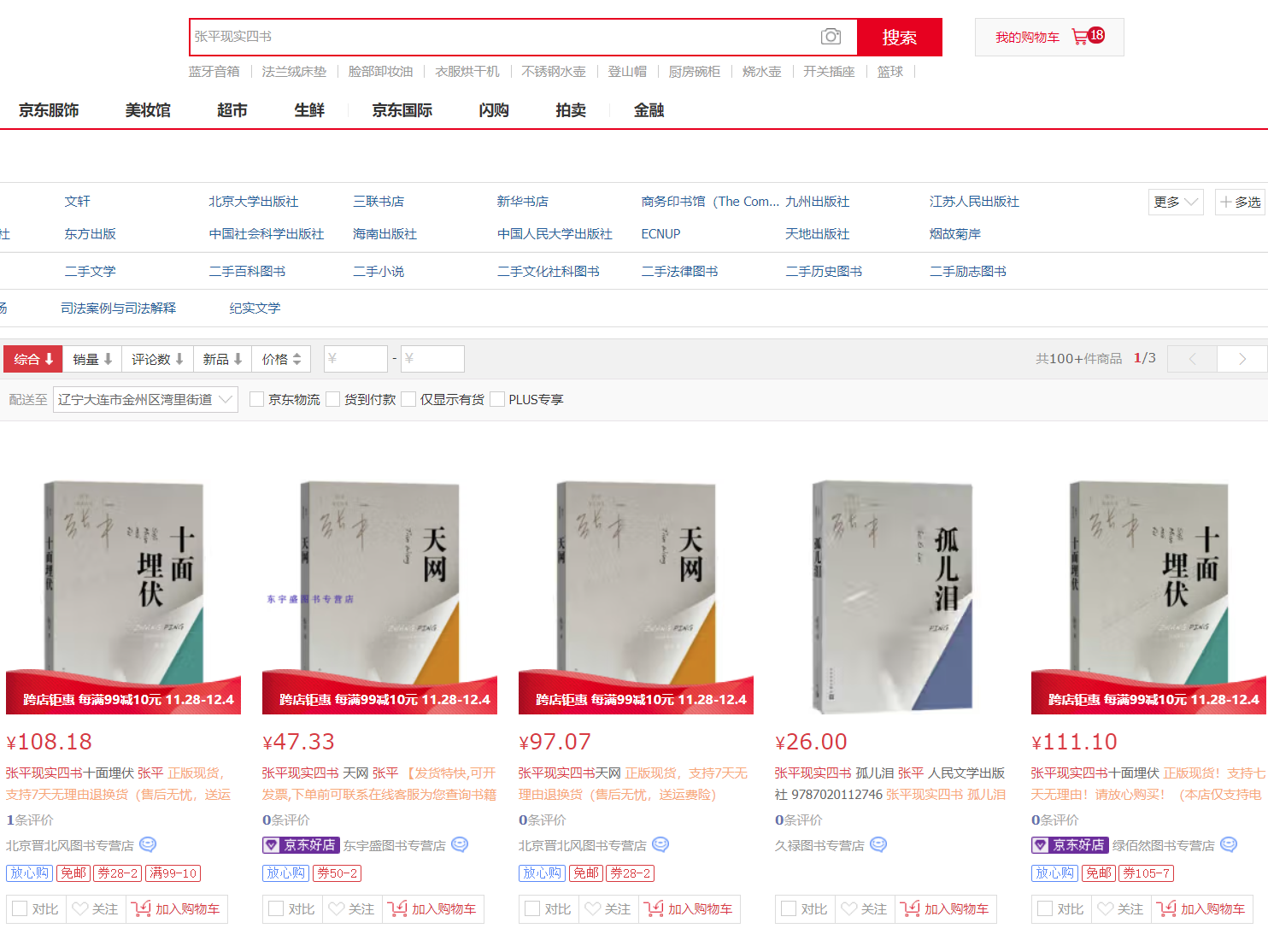This screenshot has width=1268, height=952.
Task: Open 我的购物车 button
Action: click(1049, 37)
